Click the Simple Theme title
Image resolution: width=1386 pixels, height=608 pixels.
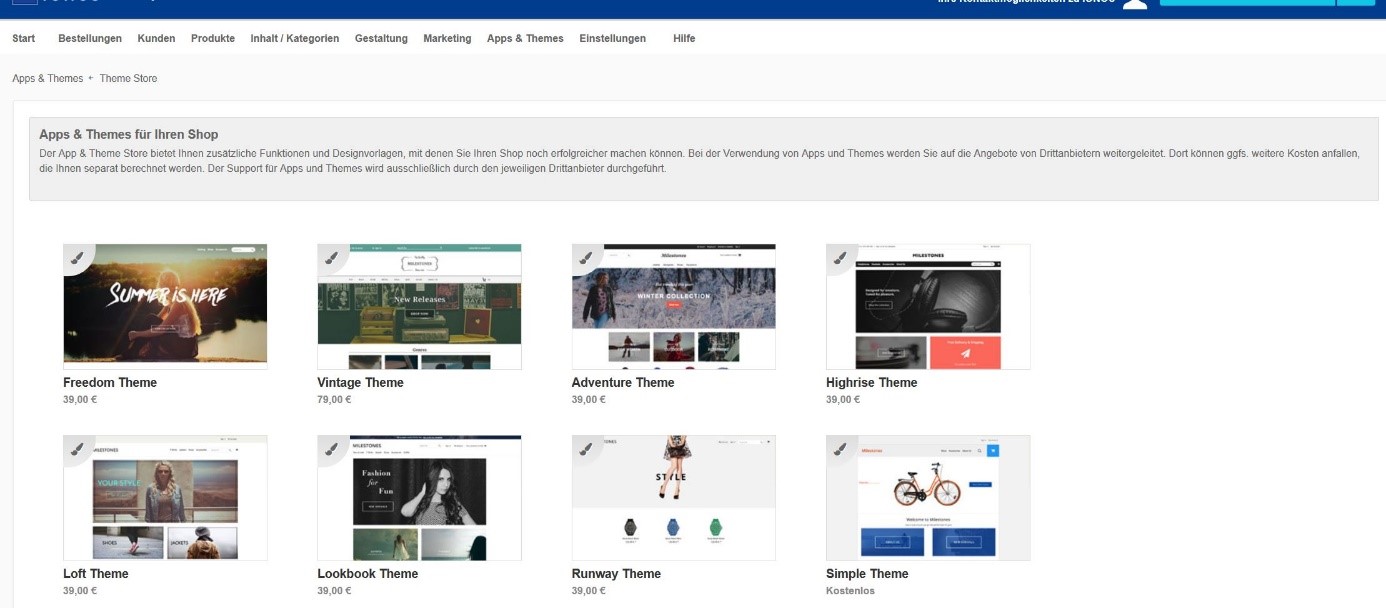[869, 573]
